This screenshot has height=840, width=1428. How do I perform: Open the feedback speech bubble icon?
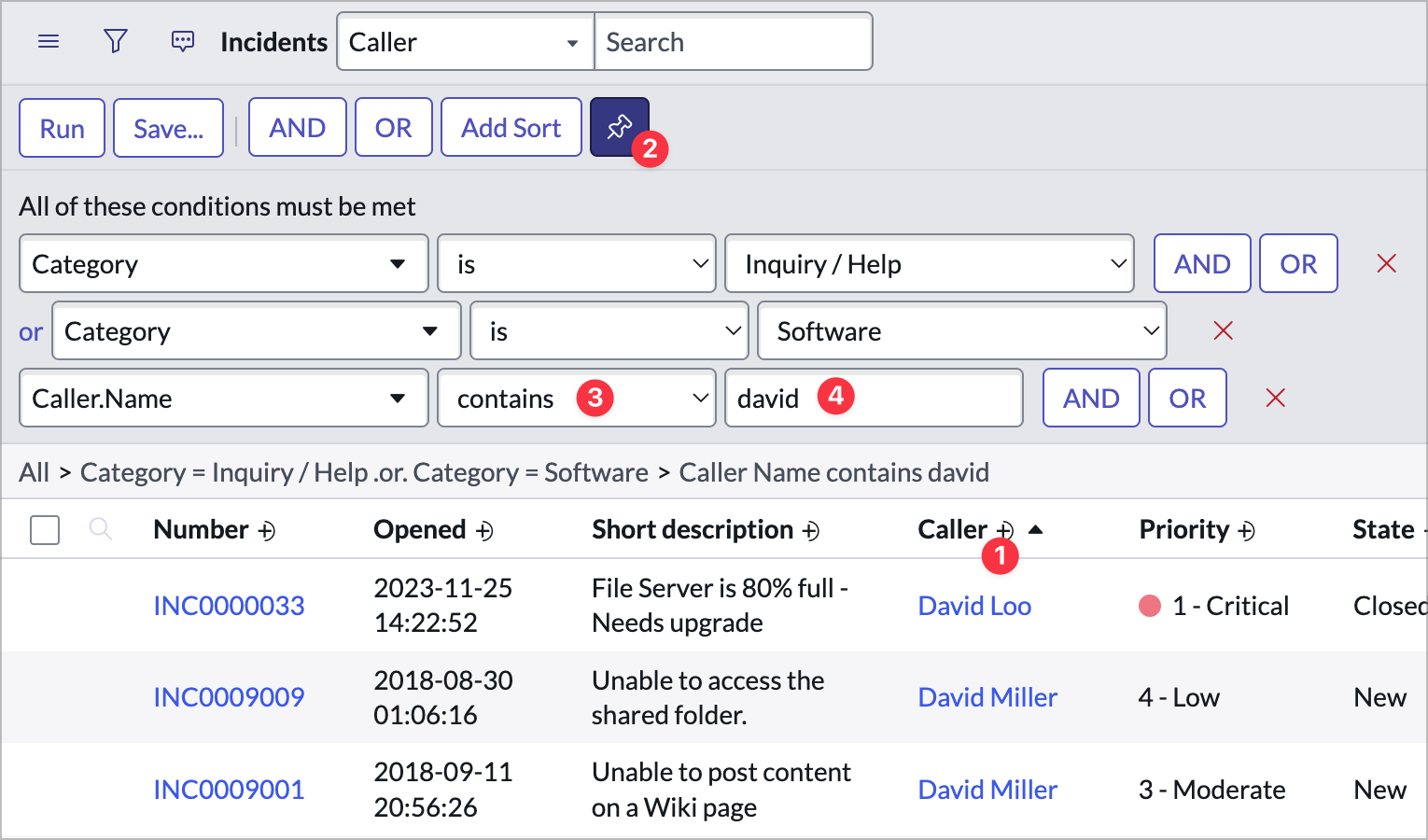tap(183, 41)
